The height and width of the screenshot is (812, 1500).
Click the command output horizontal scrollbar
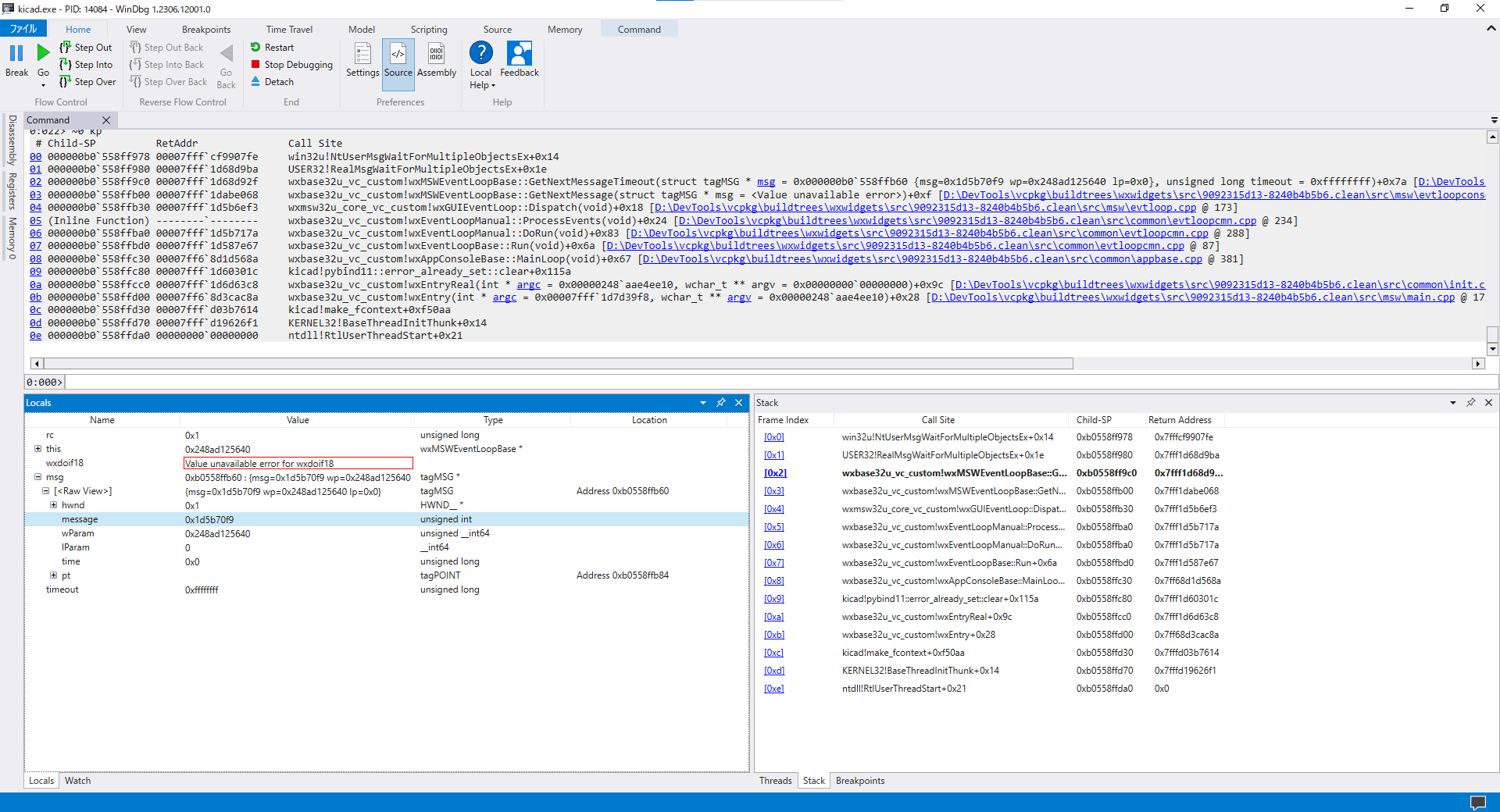(559, 364)
